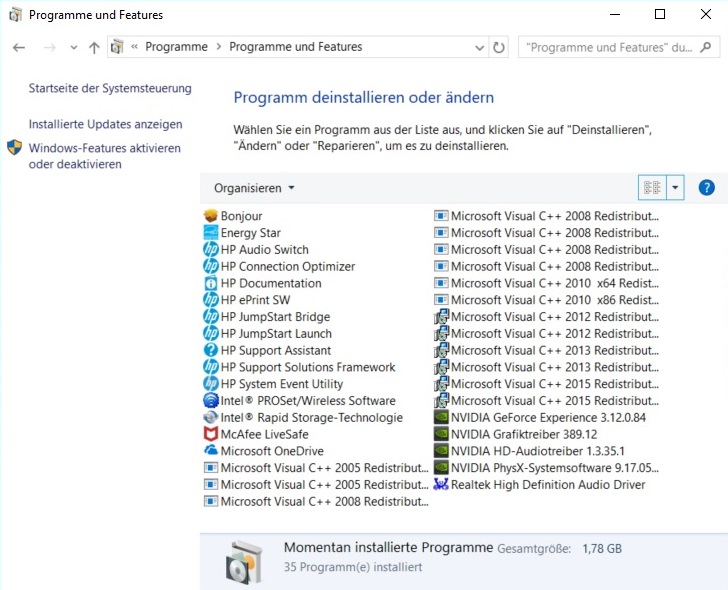The height and width of the screenshot is (590, 728).
Task: Select HP Support Solutions Framework entry
Action: click(x=299, y=367)
